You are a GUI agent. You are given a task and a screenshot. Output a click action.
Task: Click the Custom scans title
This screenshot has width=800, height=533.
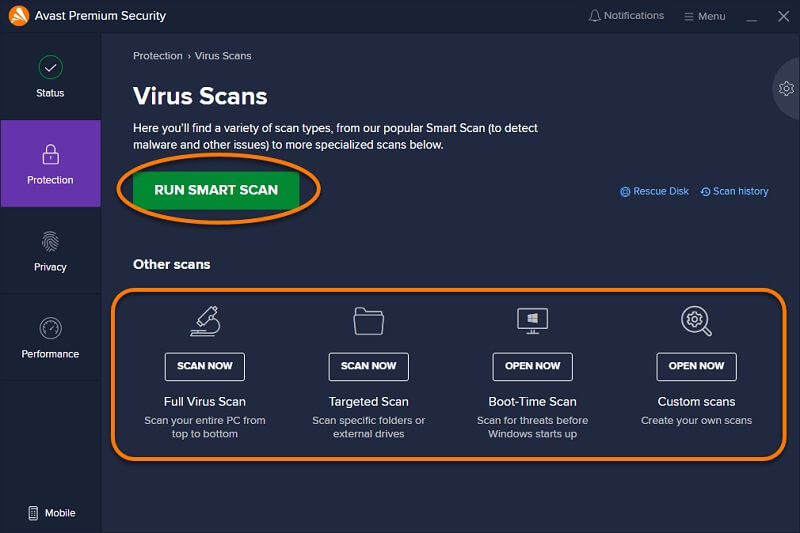696,401
